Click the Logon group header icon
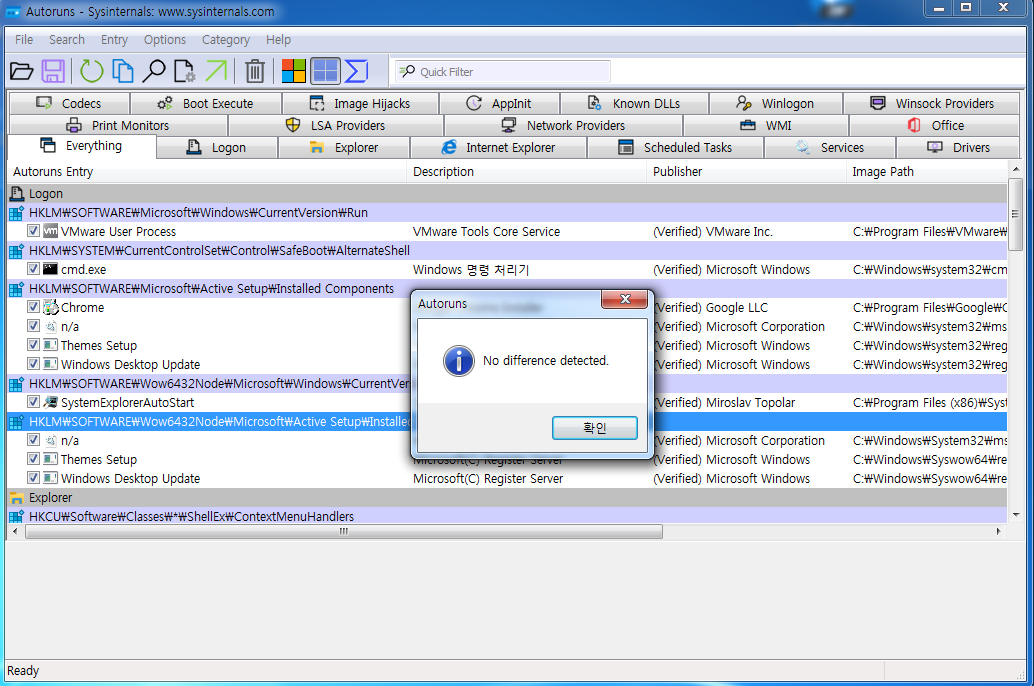The width and height of the screenshot is (1034, 686). (x=16, y=194)
